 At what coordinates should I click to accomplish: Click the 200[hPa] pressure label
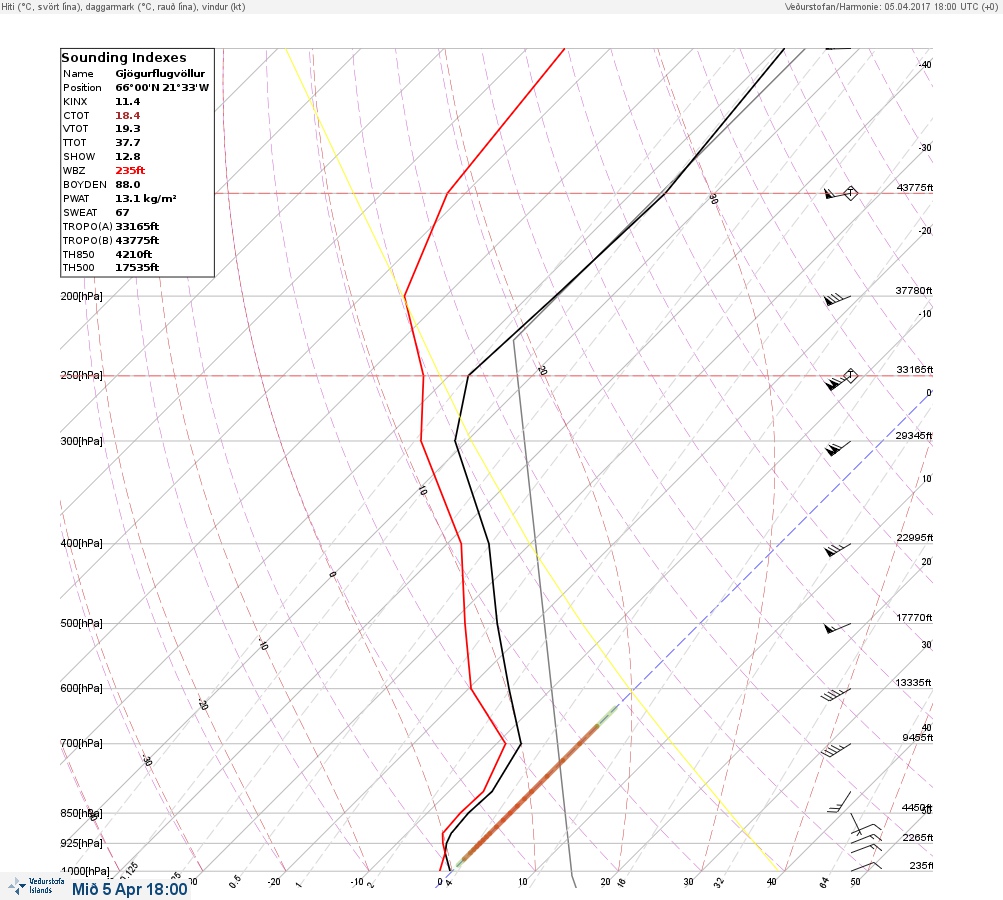tap(81, 296)
